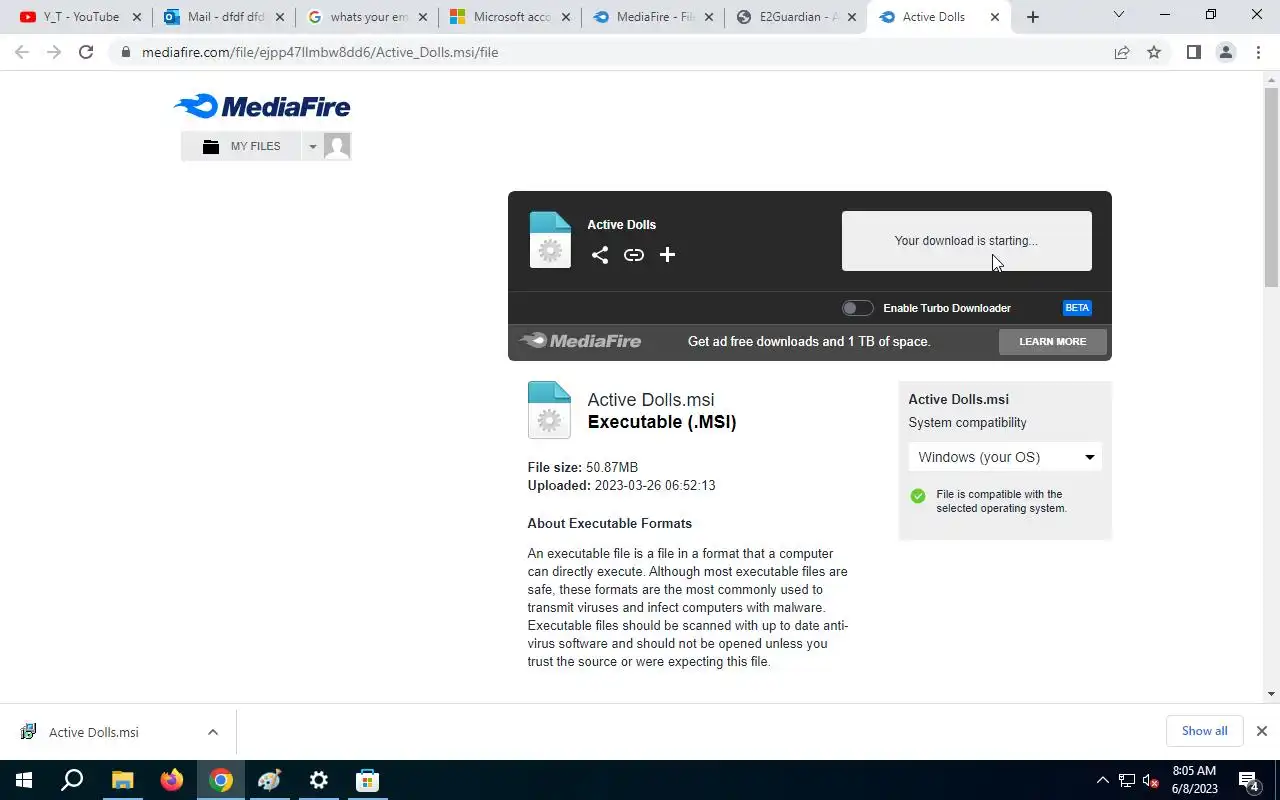Click the Active Dolls file icon in dark header

pos(550,240)
